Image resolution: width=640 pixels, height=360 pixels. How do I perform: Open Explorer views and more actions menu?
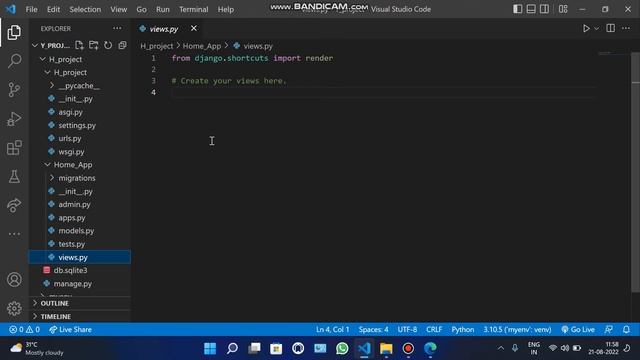coord(117,29)
